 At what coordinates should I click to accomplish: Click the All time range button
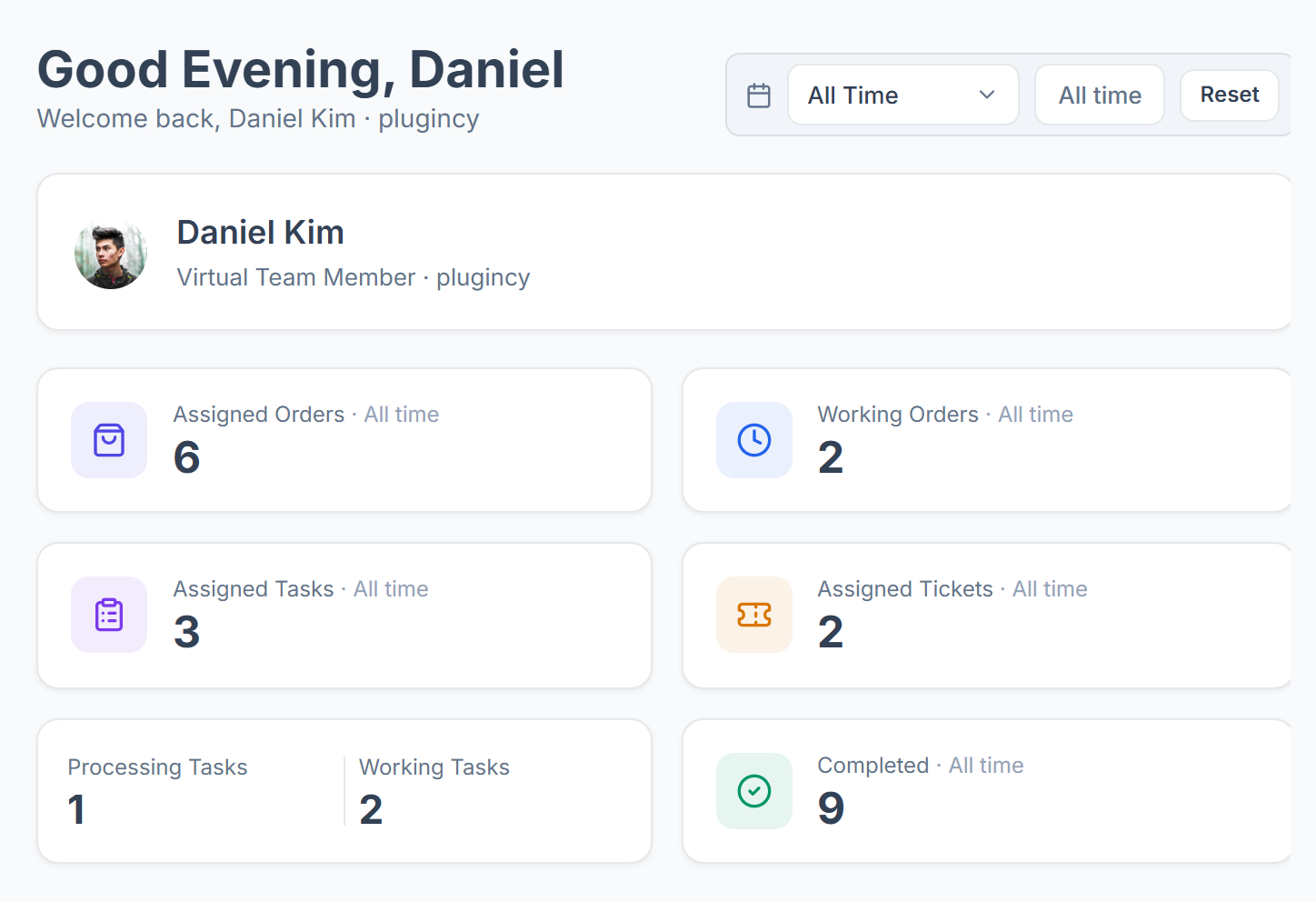pos(1100,95)
